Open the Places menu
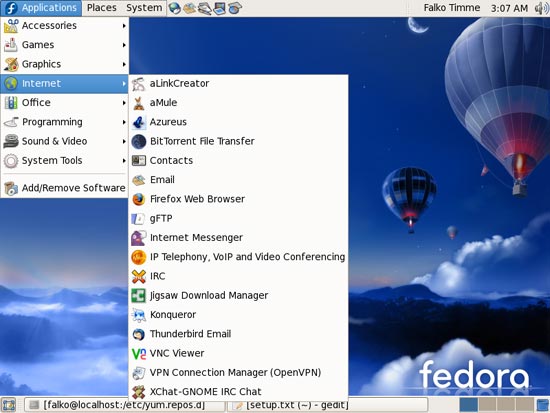The height and width of the screenshot is (413, 550). click(x=101, y=8)
